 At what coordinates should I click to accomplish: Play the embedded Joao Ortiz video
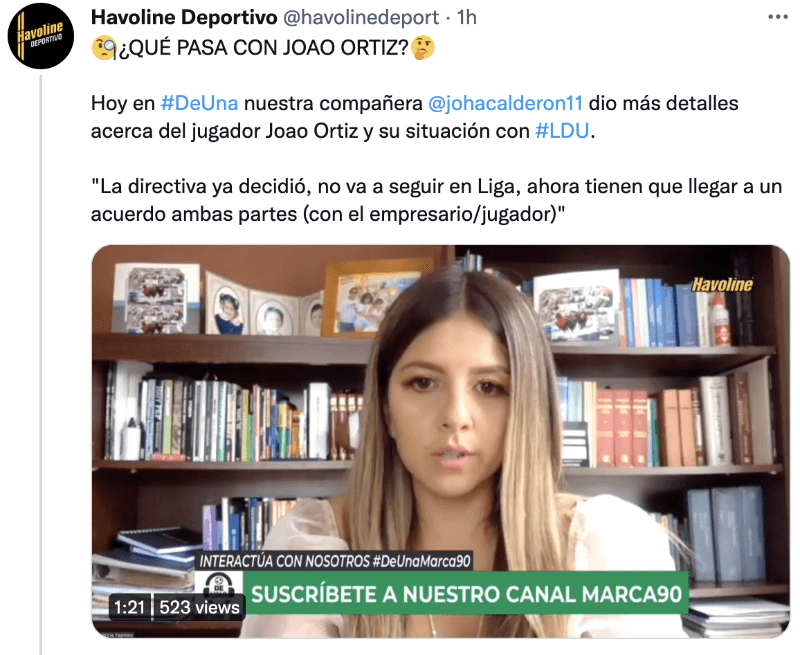pos(441,441)
